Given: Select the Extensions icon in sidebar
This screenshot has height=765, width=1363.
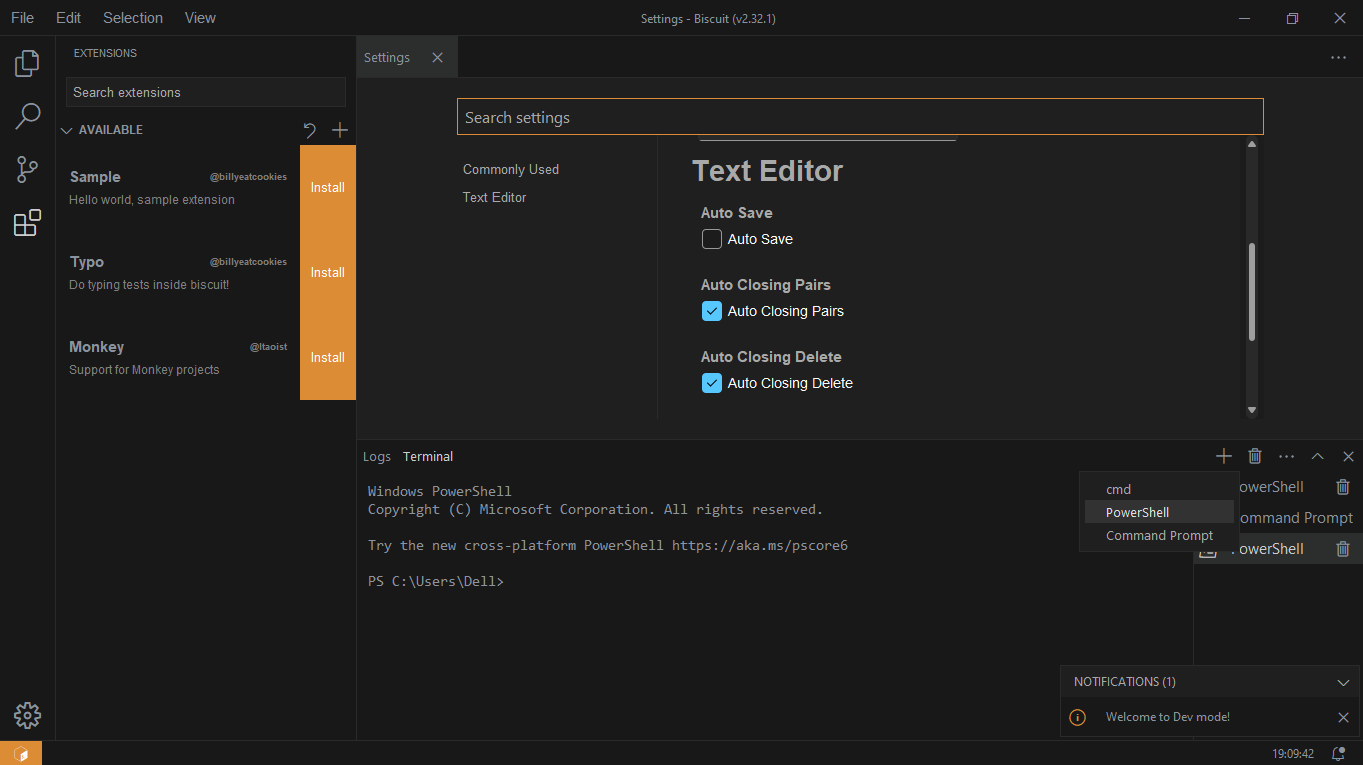Looking at the screenshot, I should (x=26, y=223).
